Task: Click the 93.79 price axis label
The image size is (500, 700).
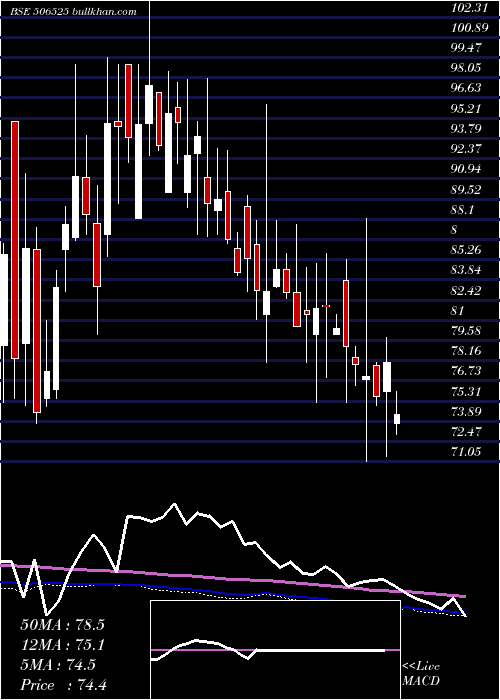Action: pos(467,129)
